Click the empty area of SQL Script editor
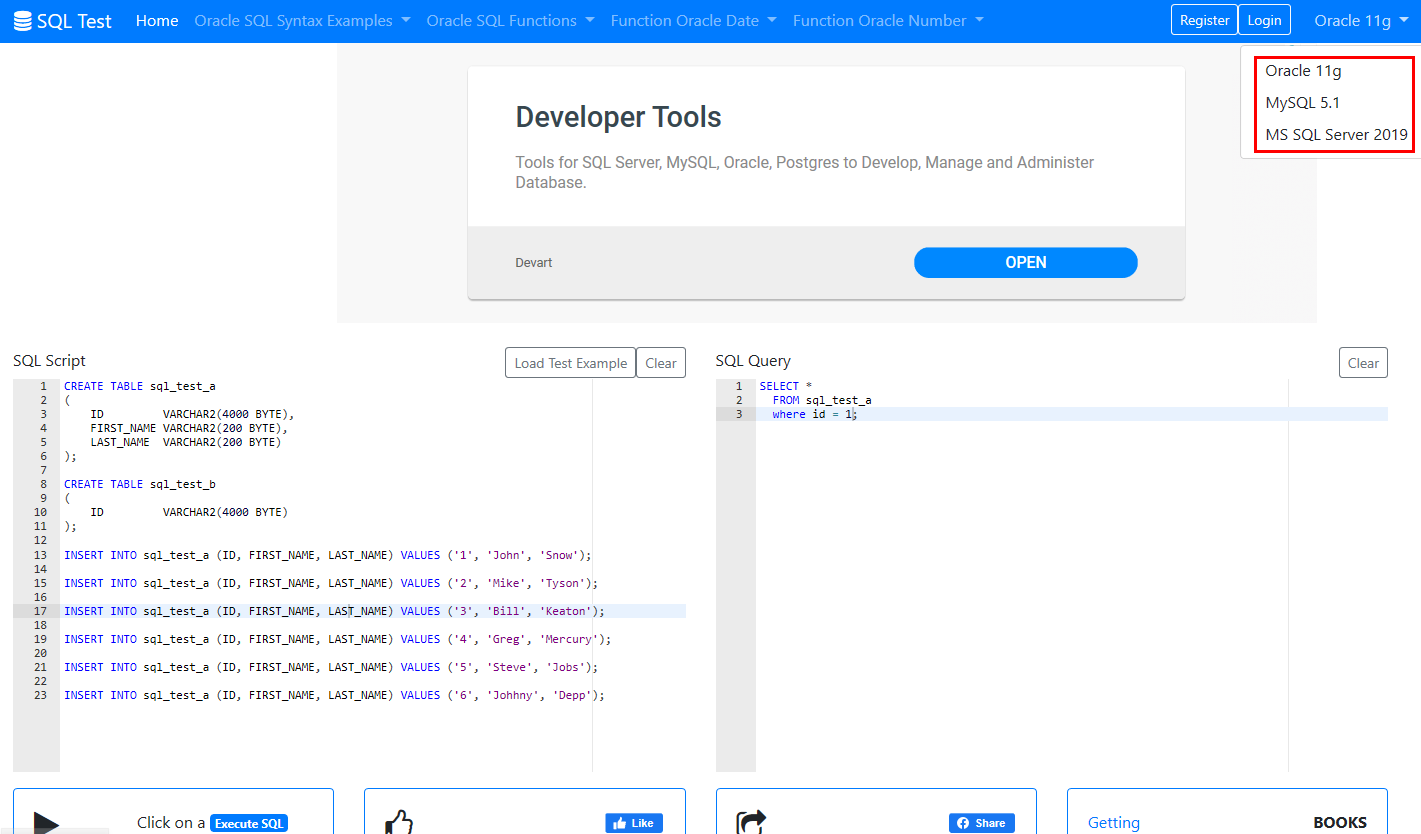This screenshot has width=1421, height=834. point(370,737)
